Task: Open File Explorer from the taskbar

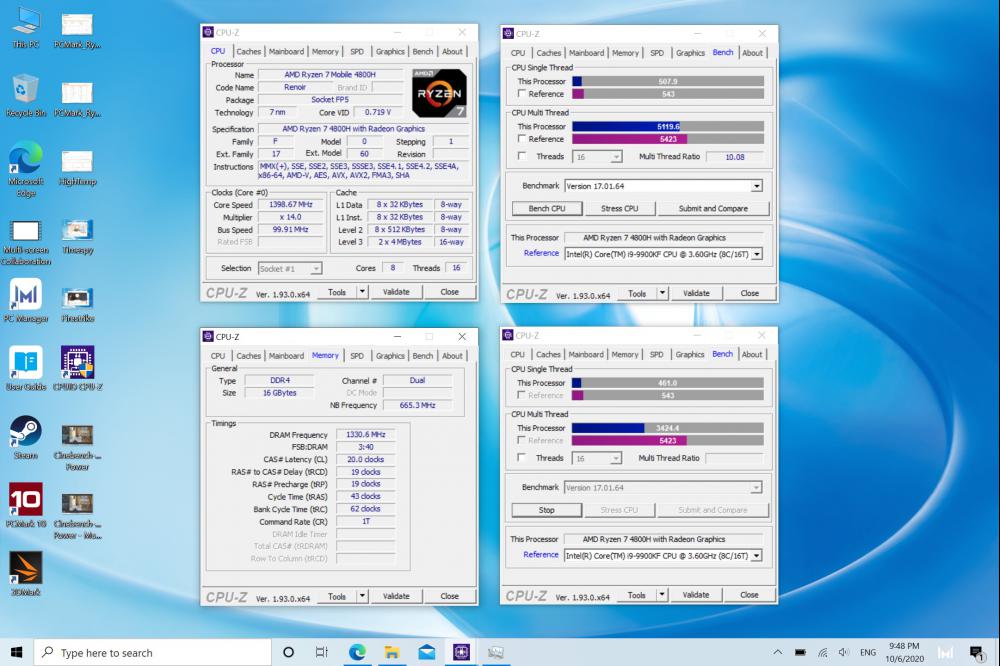Action: tap(392, 652)
